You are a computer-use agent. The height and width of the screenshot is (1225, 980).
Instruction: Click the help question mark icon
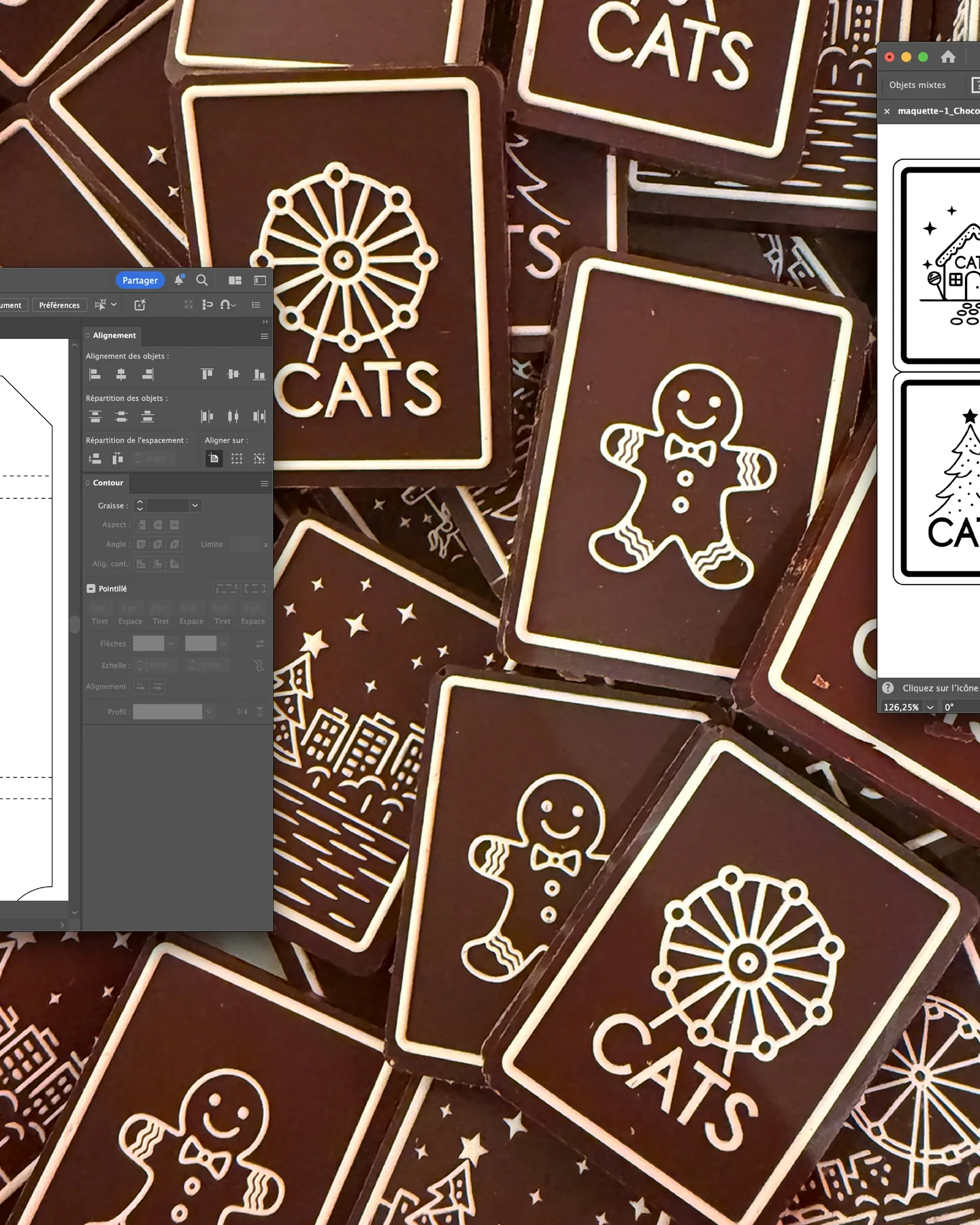tap(887, 688)
